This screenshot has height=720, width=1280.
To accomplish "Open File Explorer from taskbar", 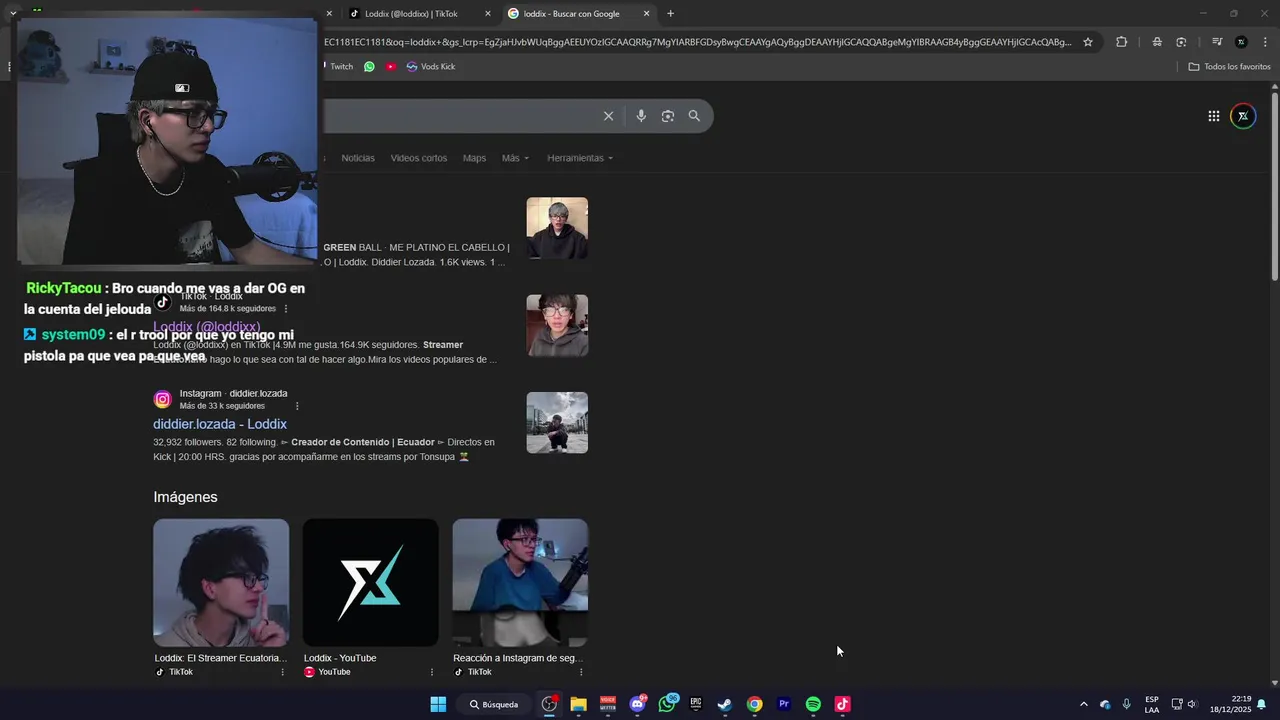I will [x=578, y=704].
